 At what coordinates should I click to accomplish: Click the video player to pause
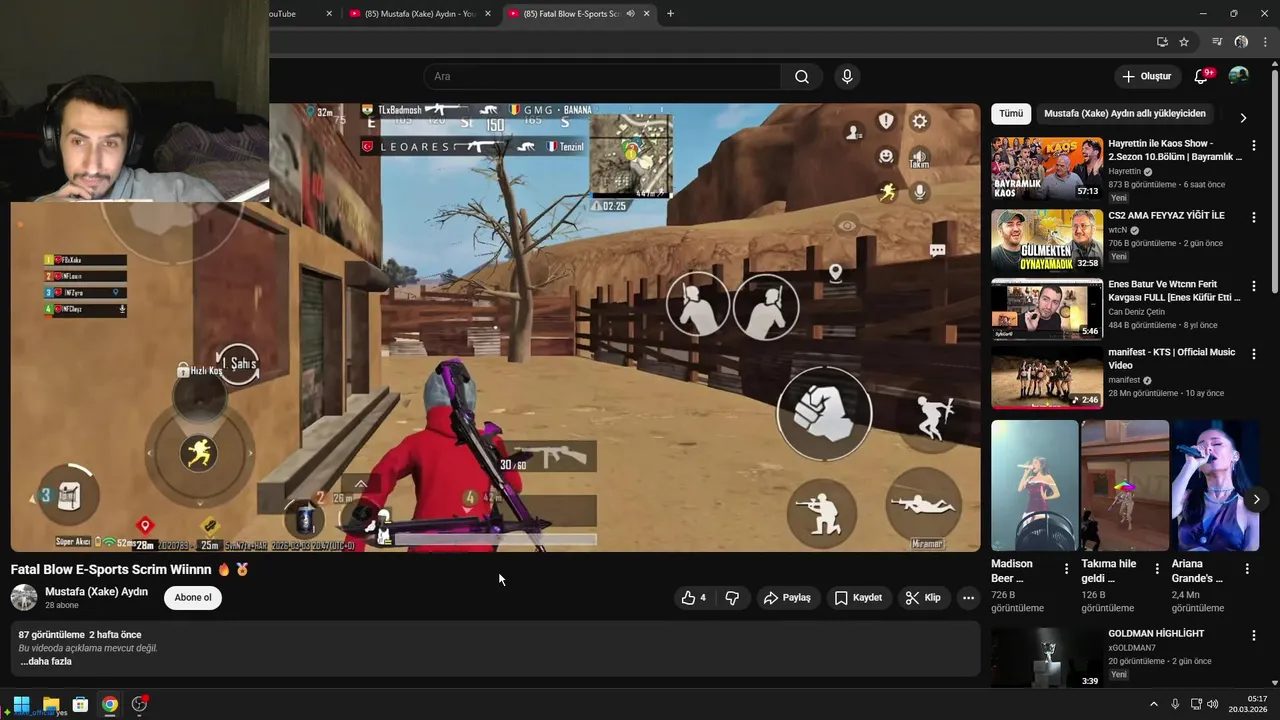click(495, 327)
